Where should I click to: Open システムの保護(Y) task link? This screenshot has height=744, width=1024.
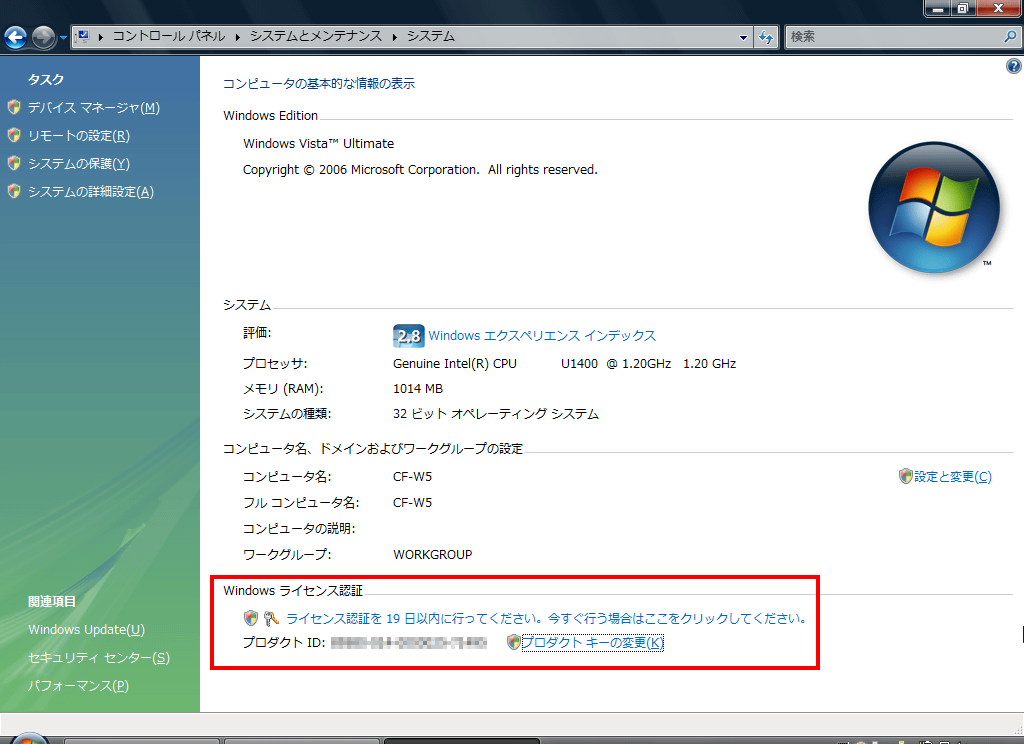coord(79,164)
